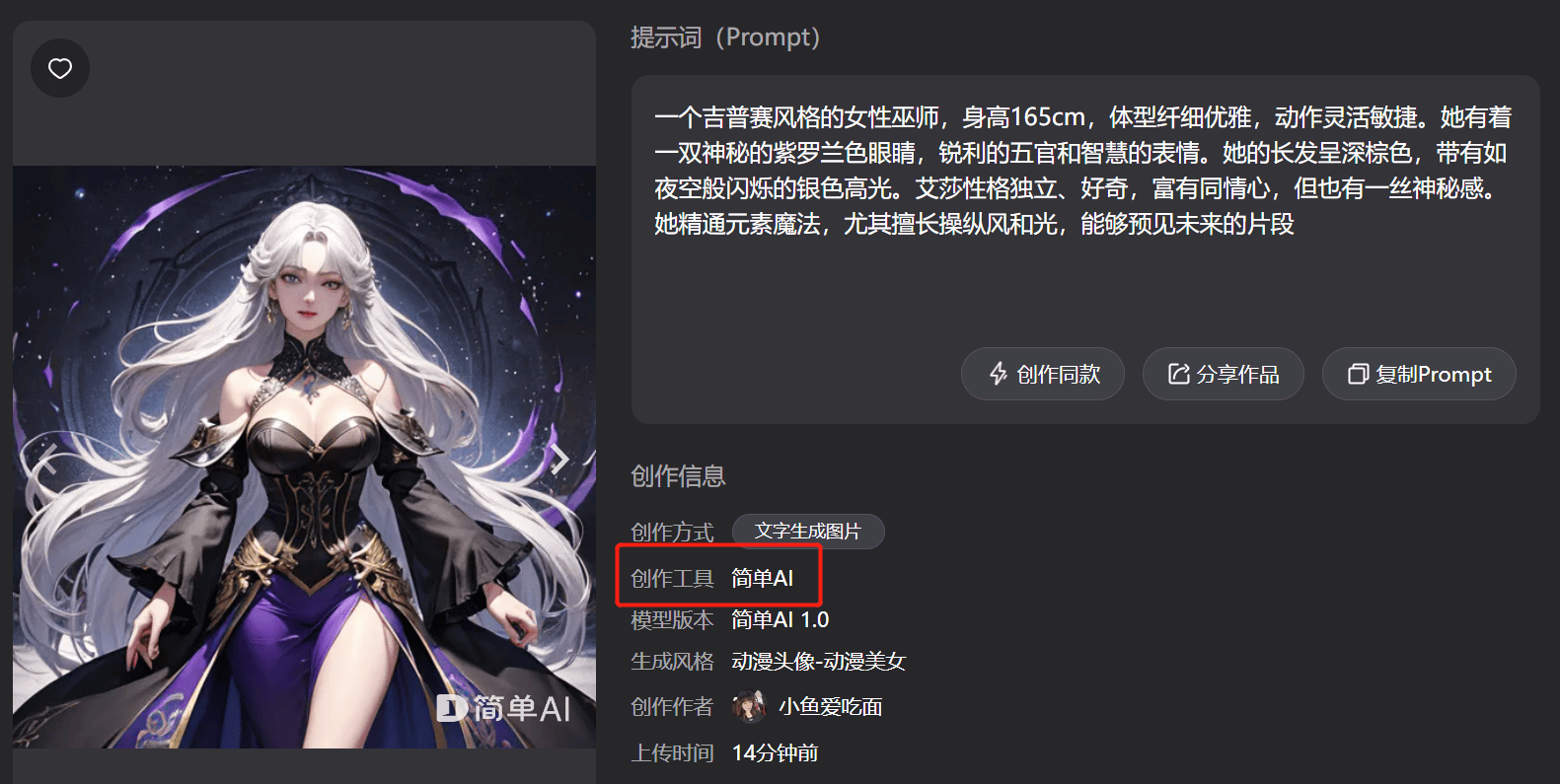Click the 创作同款 button
Screen dimensions: 1560x784
tap(1043, 374)
